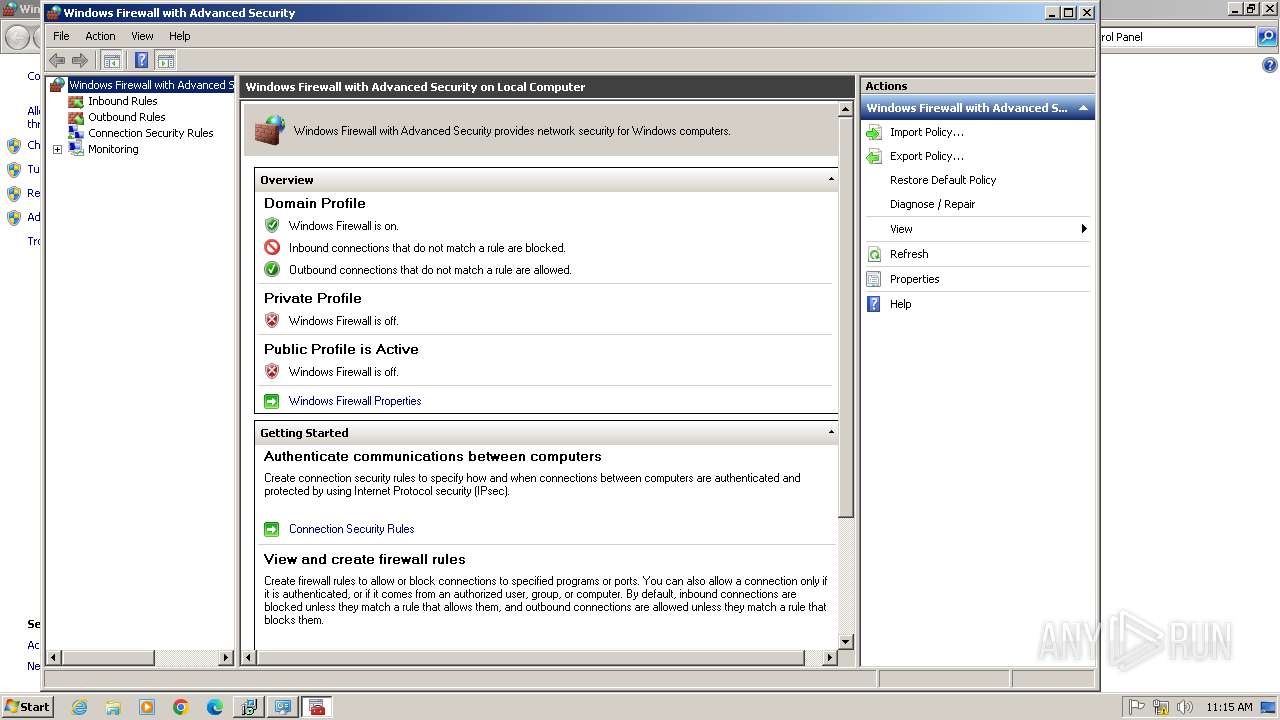The width and height of the screenshot is (1280, 720).
Task: Select the Inbound Rules icon in the tree
Action: pyautogui.click(x=76, y=101)
